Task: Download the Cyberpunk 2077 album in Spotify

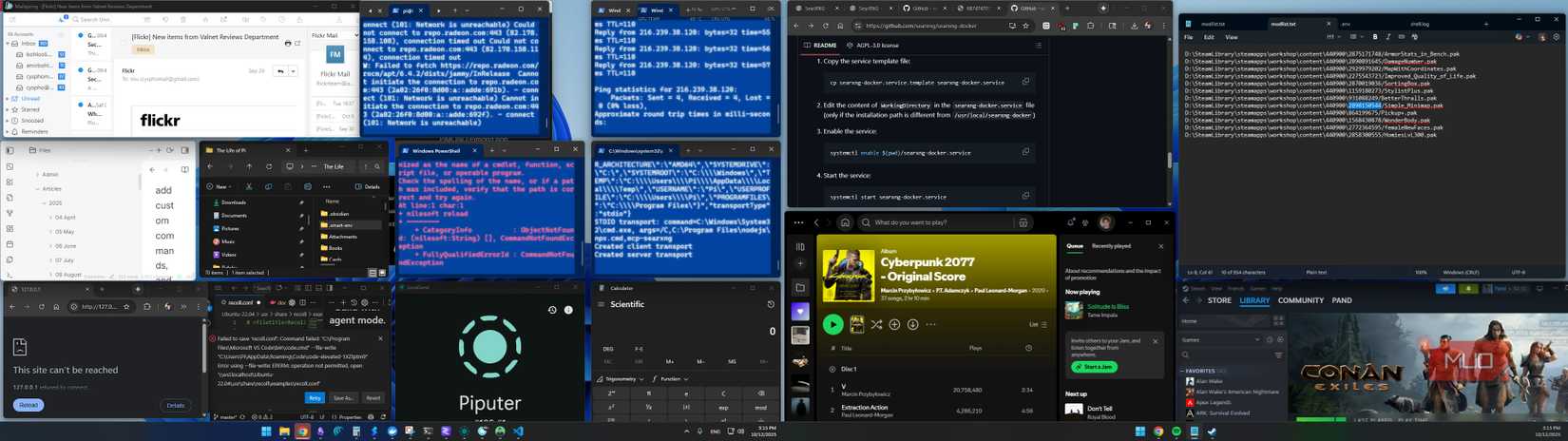Action: (x=912, y=325)
